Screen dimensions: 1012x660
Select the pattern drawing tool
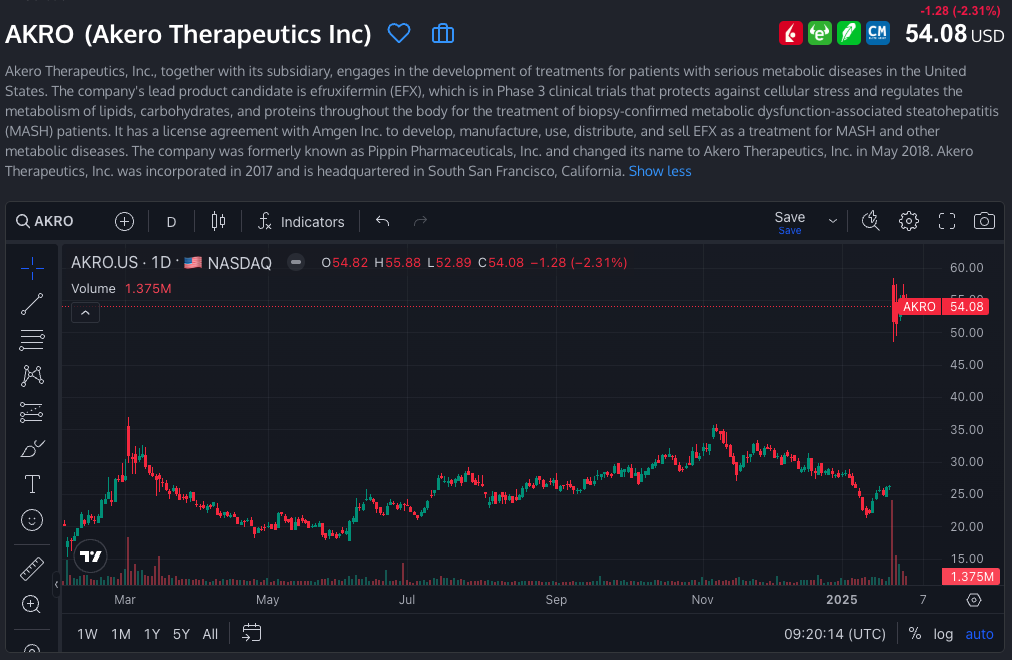coord(32,376)
